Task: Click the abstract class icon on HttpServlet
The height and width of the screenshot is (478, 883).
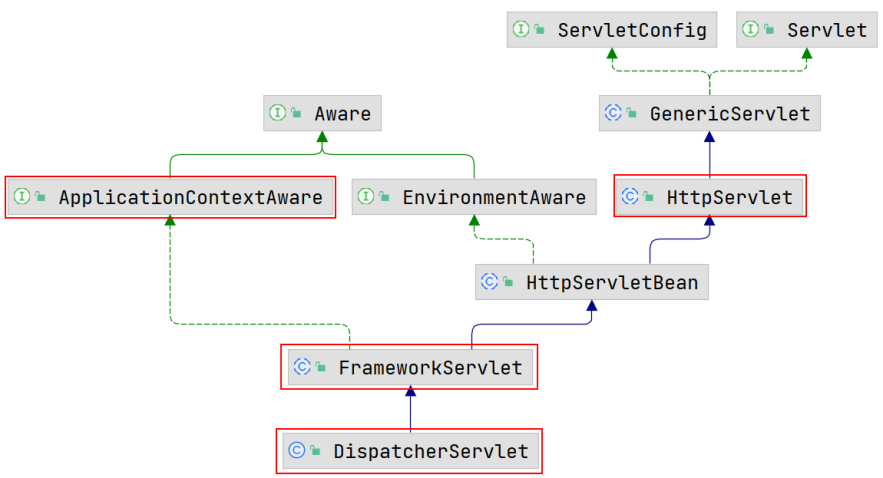Action: (x=630, y=197)
